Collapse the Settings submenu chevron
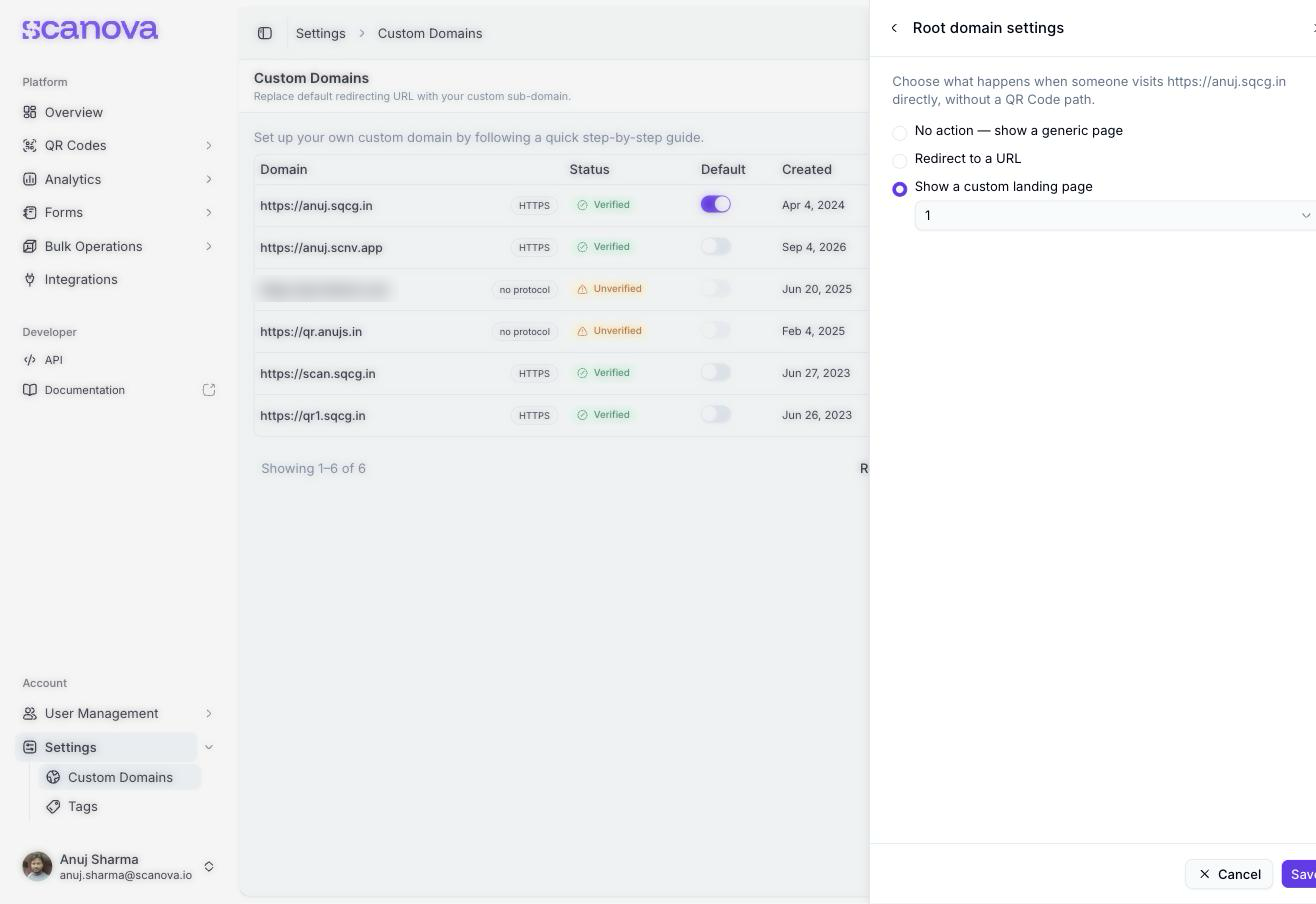The image size is (1316, 904). click(209, 747)
